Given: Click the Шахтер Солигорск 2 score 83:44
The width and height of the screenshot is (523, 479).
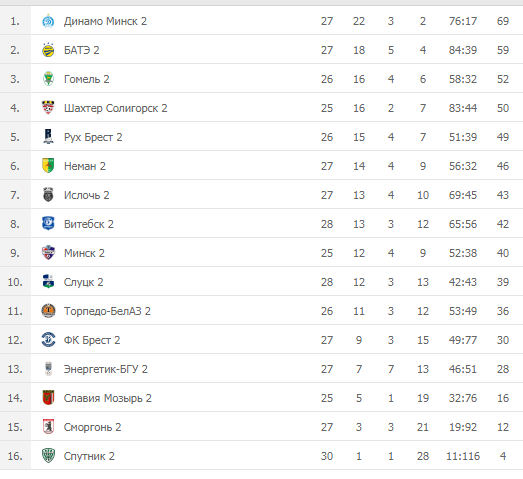Looking at the screenshot, I should click(x=463, y=108).
